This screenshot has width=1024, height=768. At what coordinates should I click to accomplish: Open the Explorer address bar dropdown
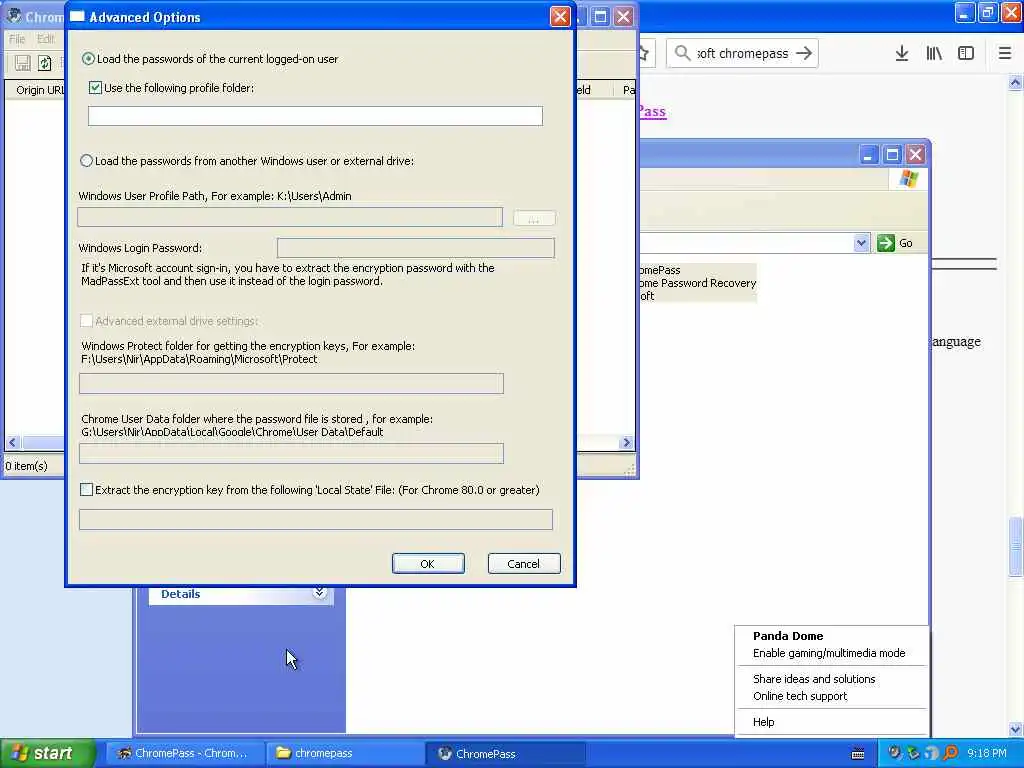[861, 243]
